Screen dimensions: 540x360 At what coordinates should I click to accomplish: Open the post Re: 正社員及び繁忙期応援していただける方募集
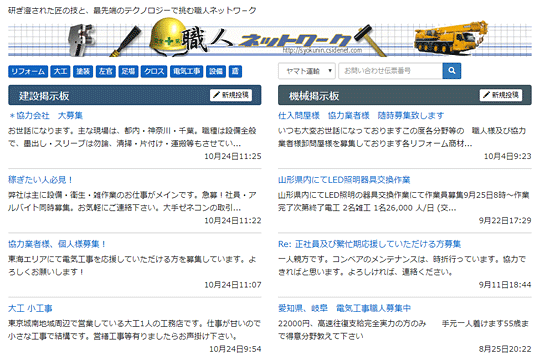point(369,244)
